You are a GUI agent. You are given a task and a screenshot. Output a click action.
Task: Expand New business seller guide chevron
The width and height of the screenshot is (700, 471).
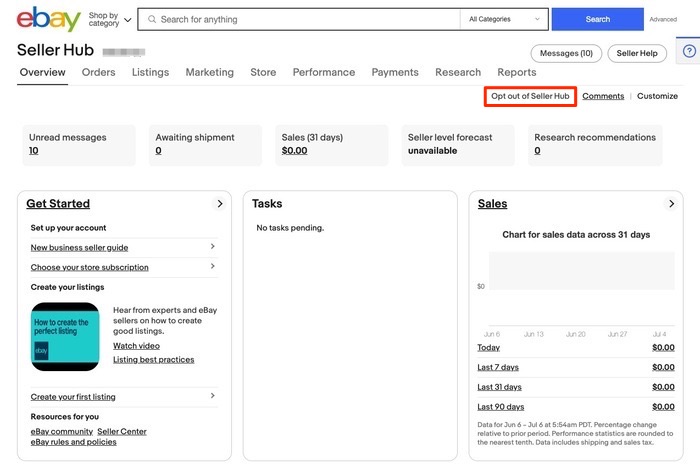(x=213, y=247)
